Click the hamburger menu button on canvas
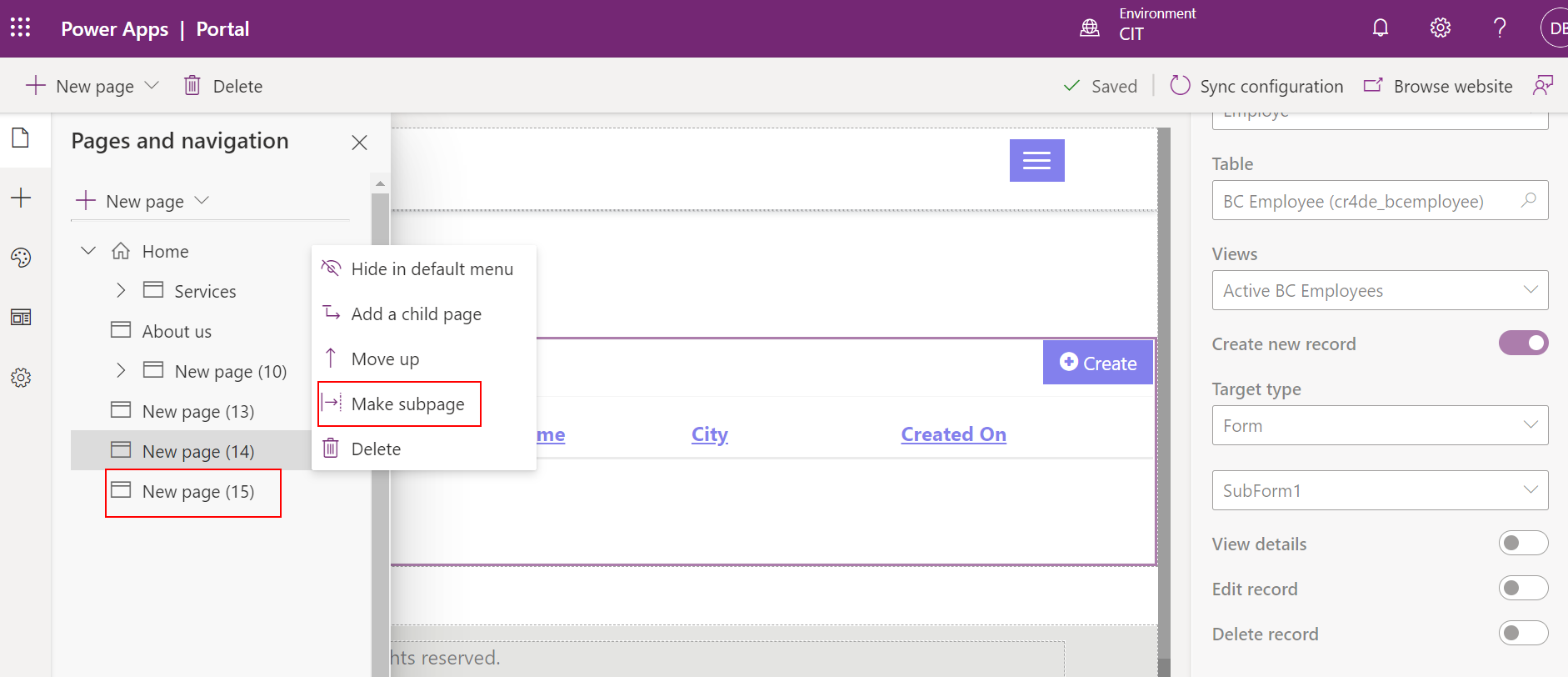Image resolution: width=1568 pixels, height=677 pixels. tap(1036, 160)
